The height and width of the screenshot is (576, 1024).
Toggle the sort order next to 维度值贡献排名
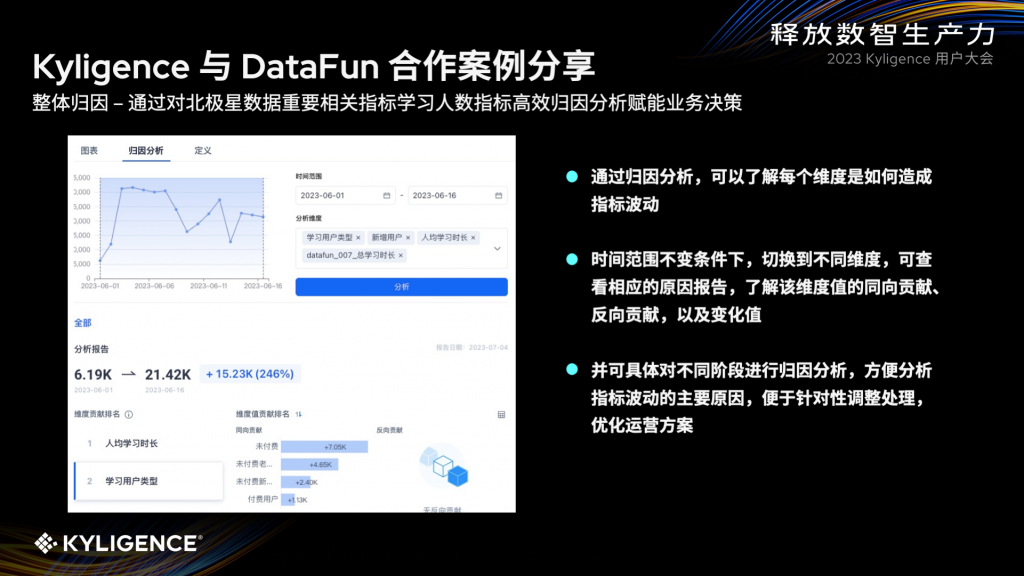[298, 414]
